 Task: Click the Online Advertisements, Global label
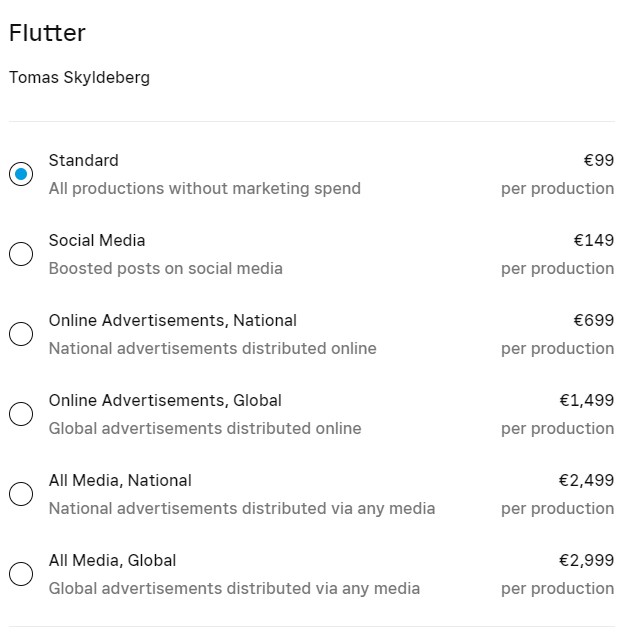pos(165,400)
